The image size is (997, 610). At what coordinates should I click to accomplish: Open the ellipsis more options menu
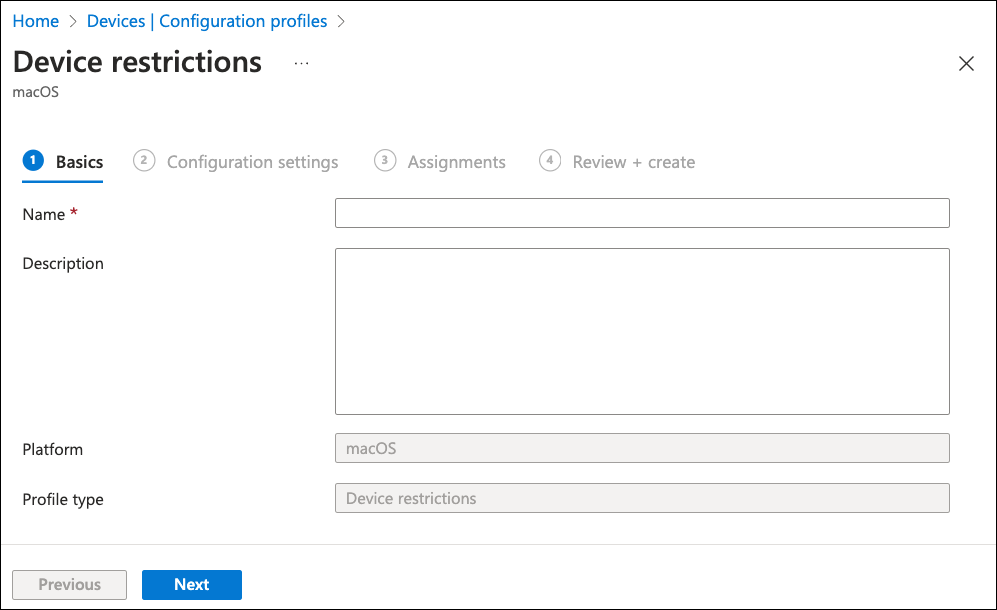click(301, 63)
